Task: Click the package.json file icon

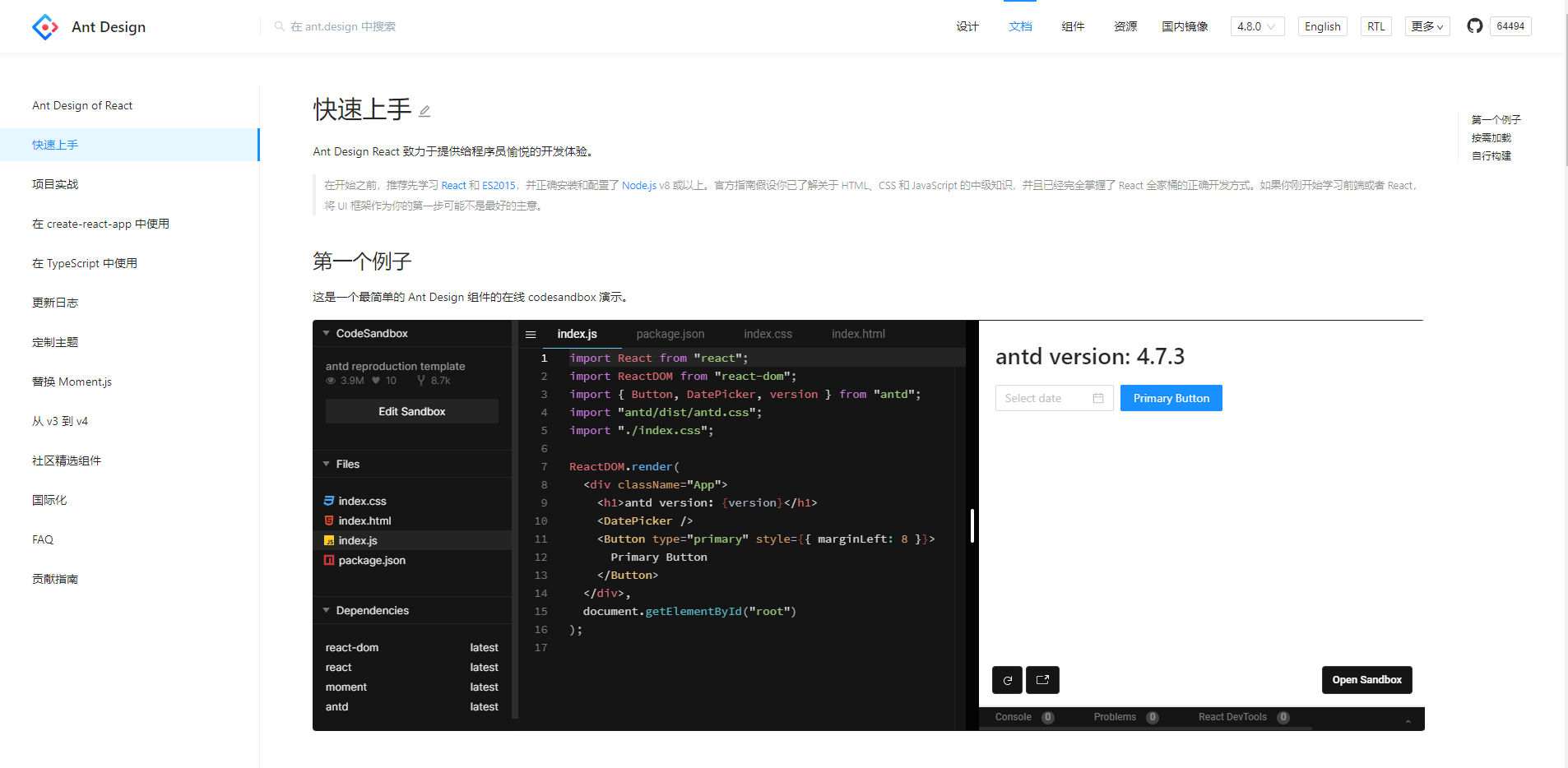Action: [329, 560]
